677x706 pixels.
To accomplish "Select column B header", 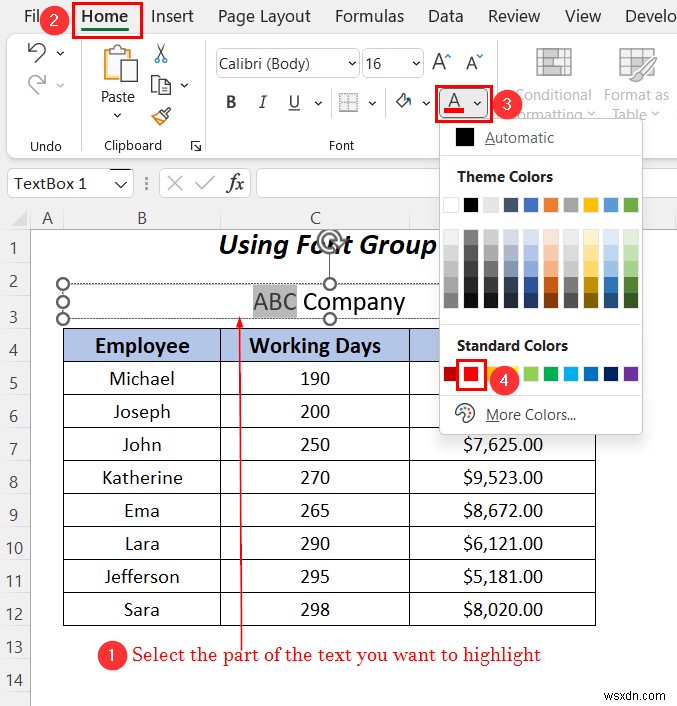I will click(142, 218).
